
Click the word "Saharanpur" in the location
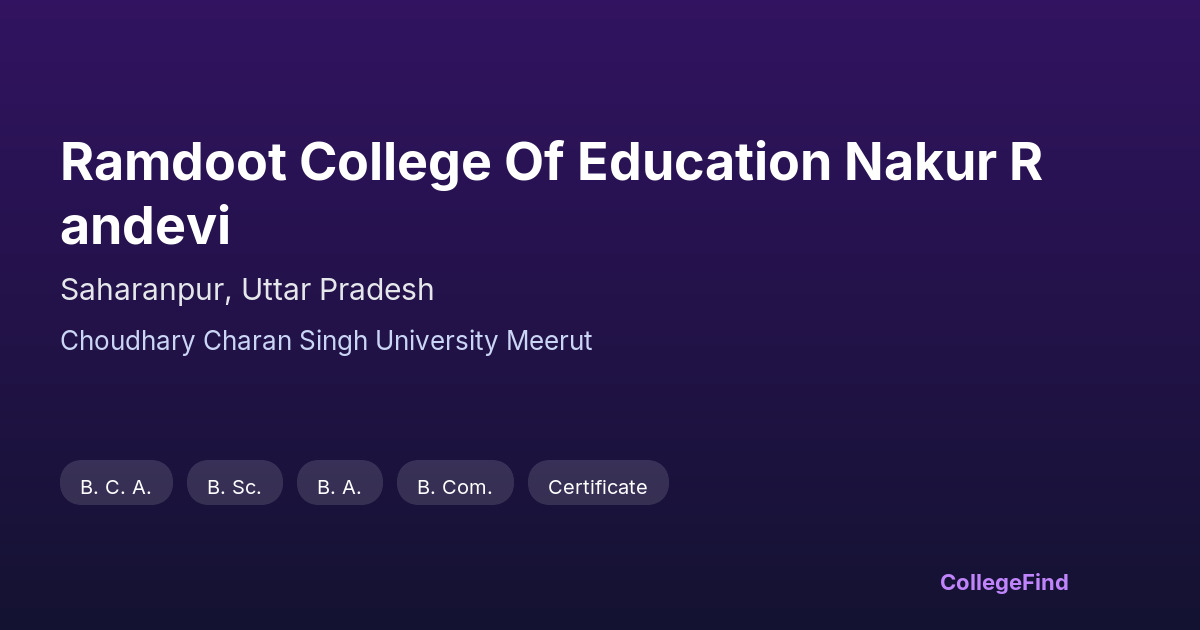146,290
